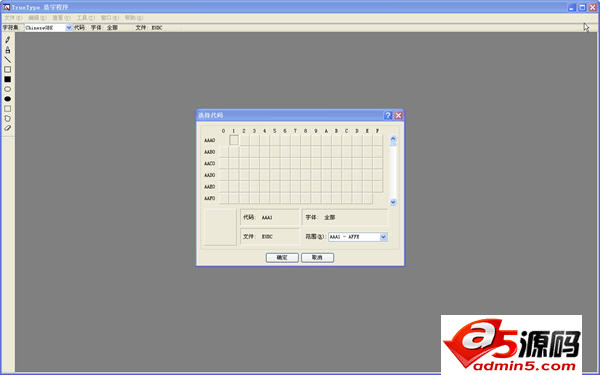
Task: Select the highlighted AAA1 code cell
Action: (x=234, y=140)
